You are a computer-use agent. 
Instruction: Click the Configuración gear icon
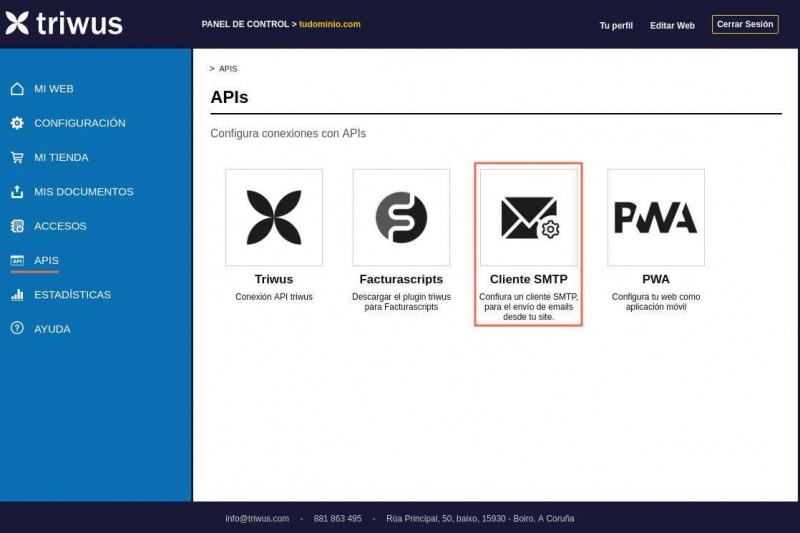coord(17,123)
